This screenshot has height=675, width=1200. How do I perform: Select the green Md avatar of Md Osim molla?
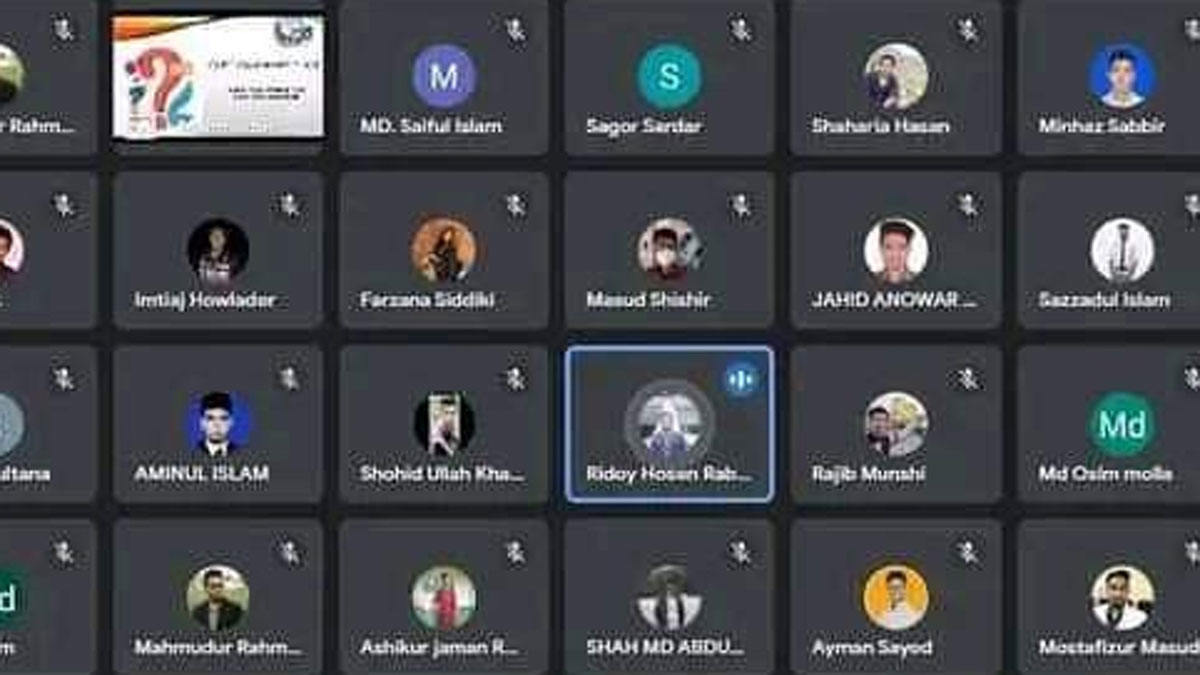(x=1122, y=424)
